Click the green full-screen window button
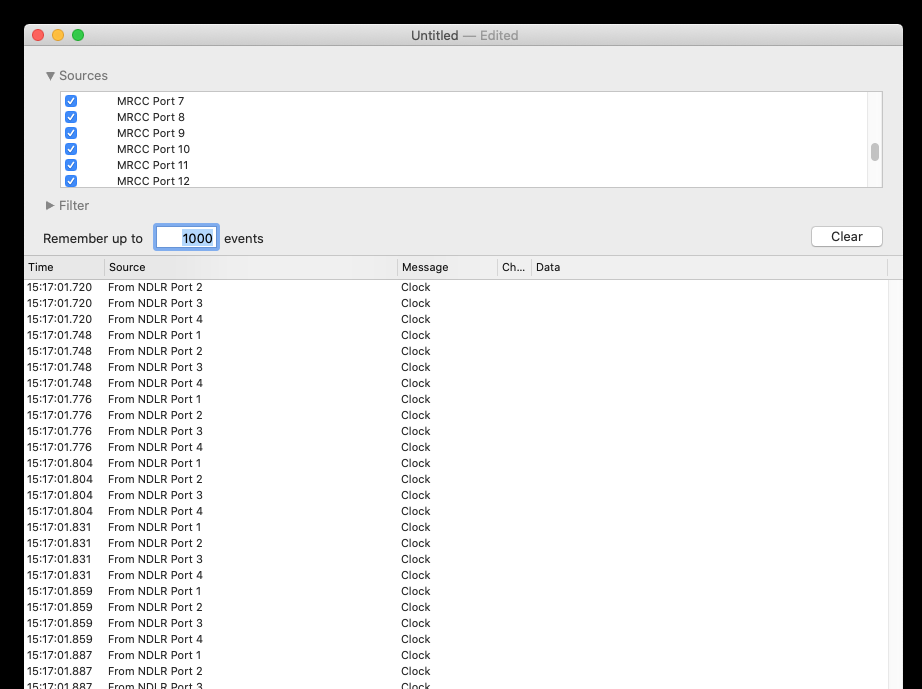The width and height of the screenshot is (922, 689). (78, 35)
